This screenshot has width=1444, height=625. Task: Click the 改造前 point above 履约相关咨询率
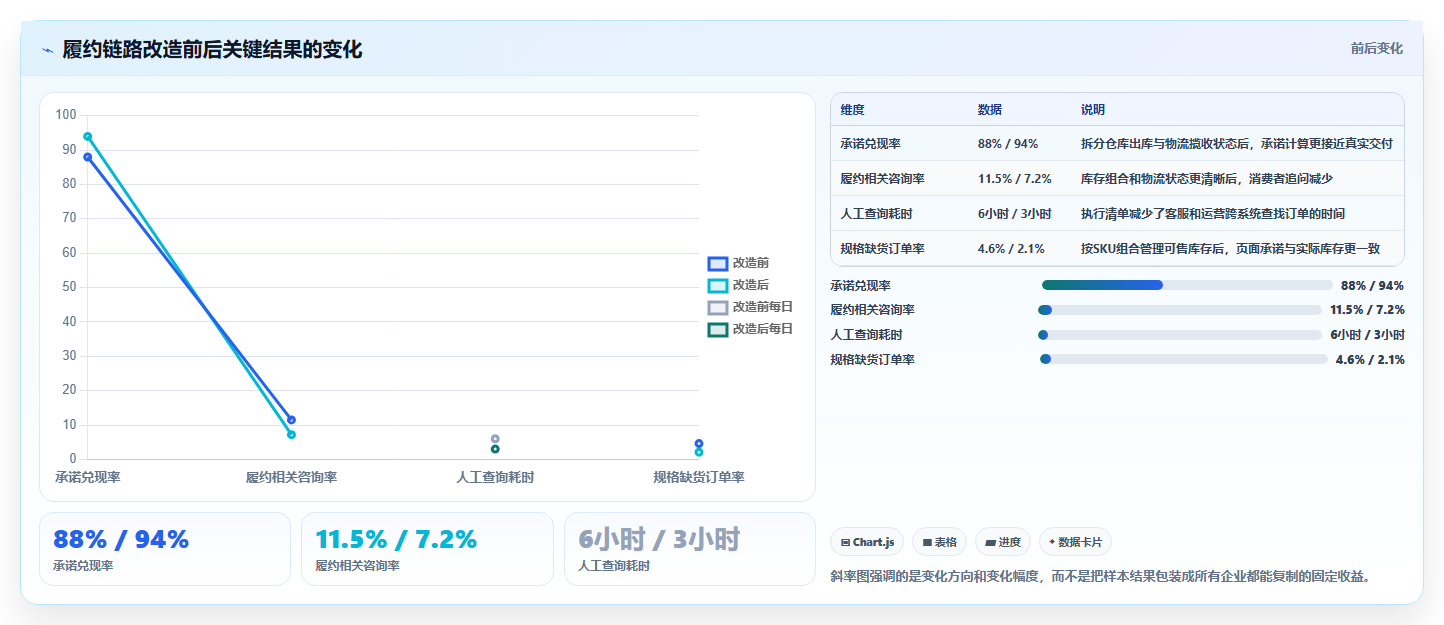[x=291, y=420]
